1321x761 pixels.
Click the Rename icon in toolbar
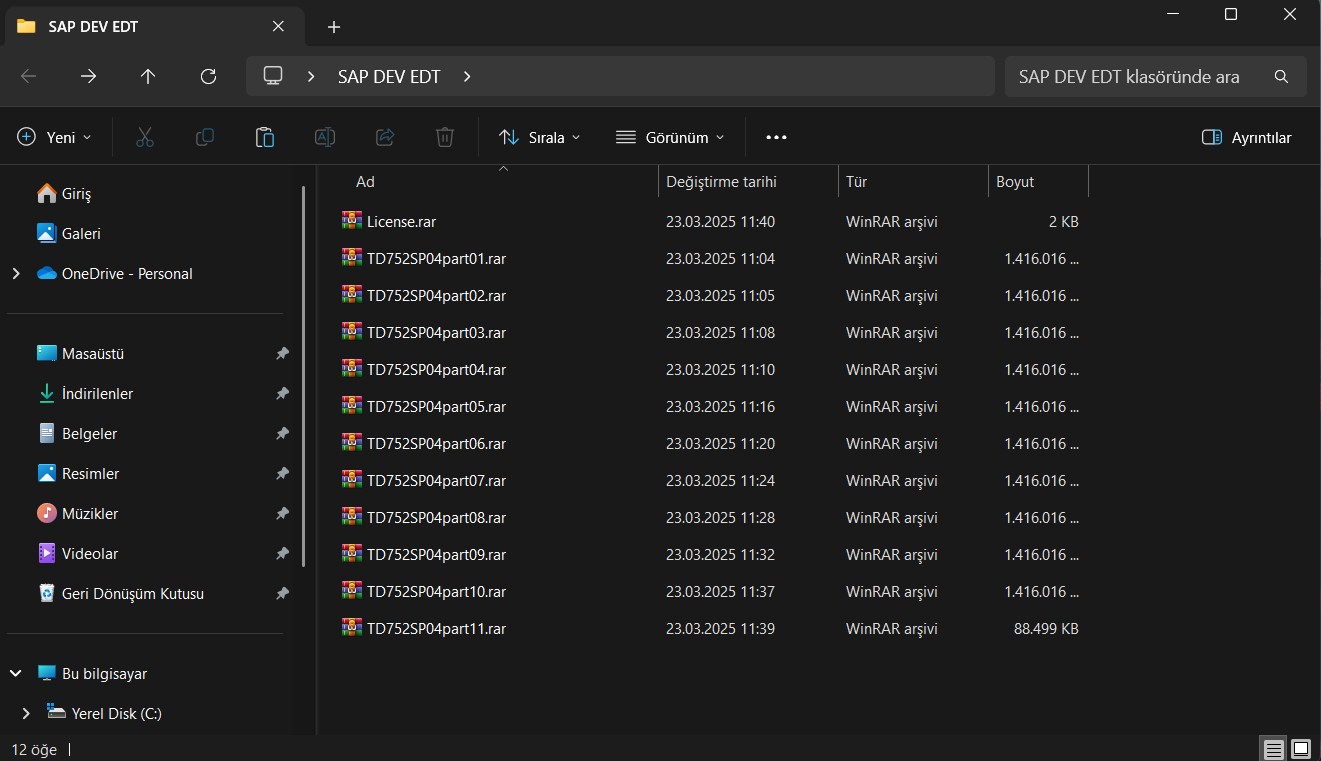tap(325, 137)
